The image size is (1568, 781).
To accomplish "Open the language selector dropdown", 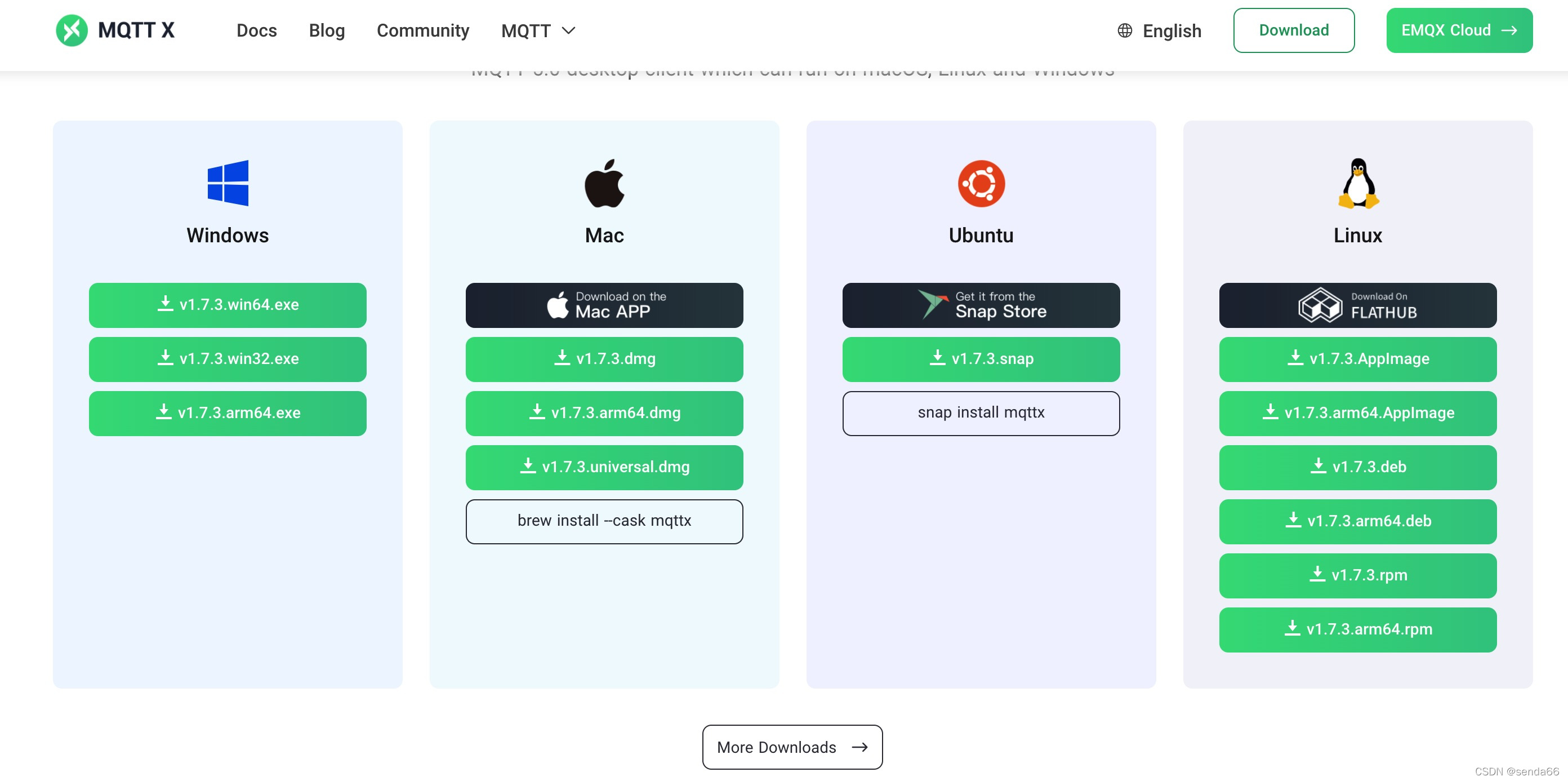I will pos(1159,31).
